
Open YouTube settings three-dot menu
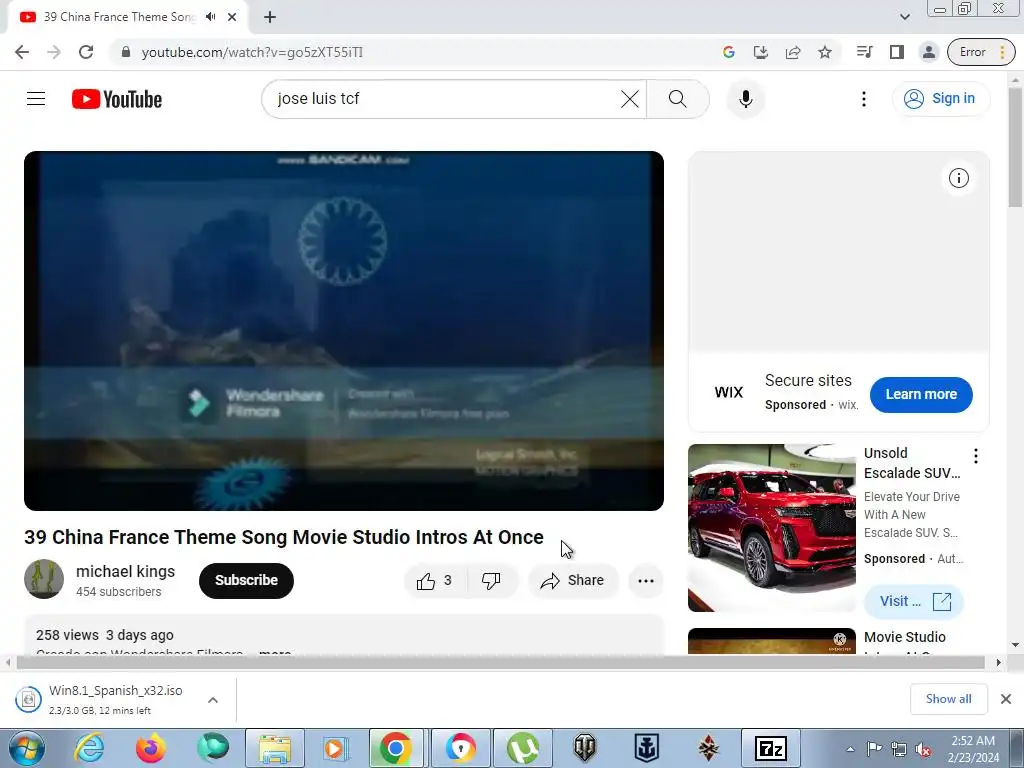pos(863,99)
